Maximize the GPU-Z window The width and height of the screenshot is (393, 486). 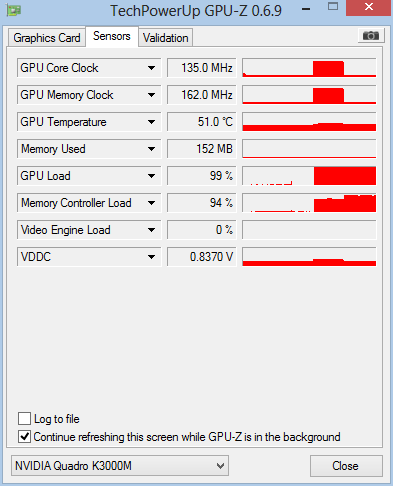coord(333,7)
